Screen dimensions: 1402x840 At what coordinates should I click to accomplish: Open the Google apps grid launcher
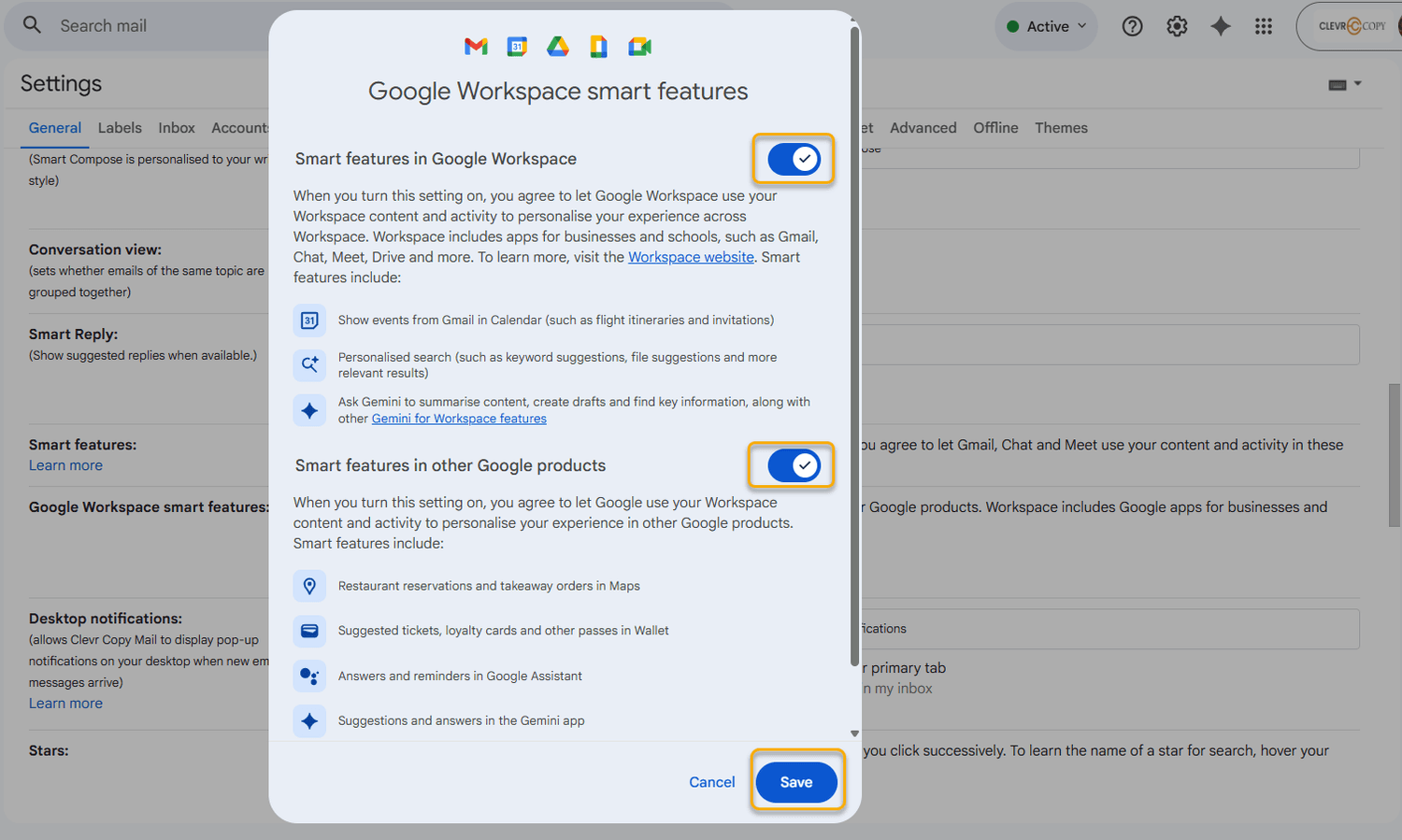[x=1264, y=26]
